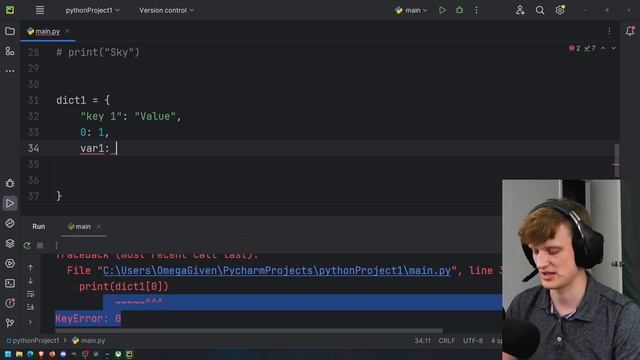
Task: Open Run panel more options
Action: click(56, 245)
